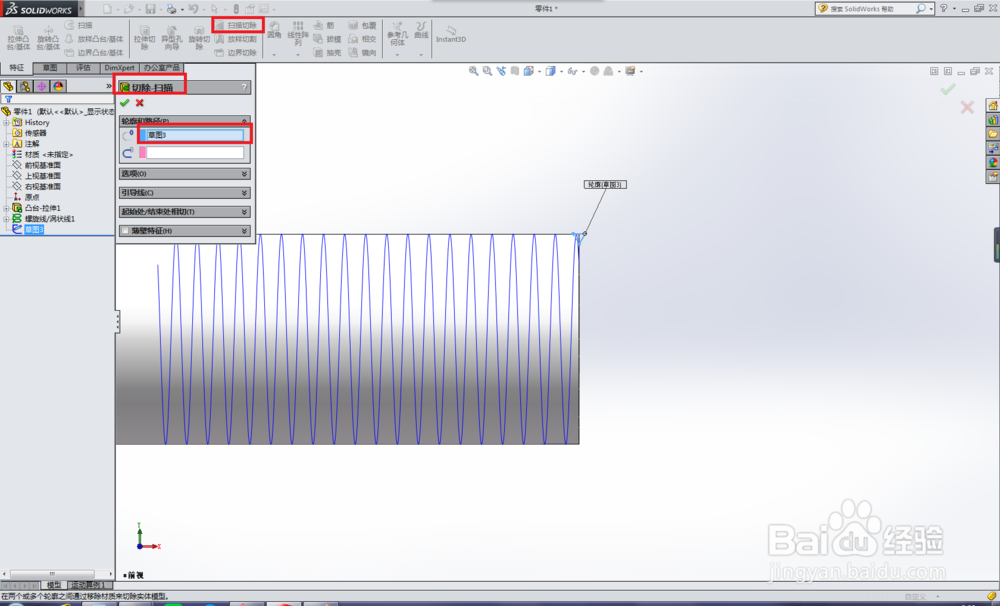Click the 搜索 SolidWorks 帮助 search field
This screenshot has height=606, width=1000.
point(872,9)
